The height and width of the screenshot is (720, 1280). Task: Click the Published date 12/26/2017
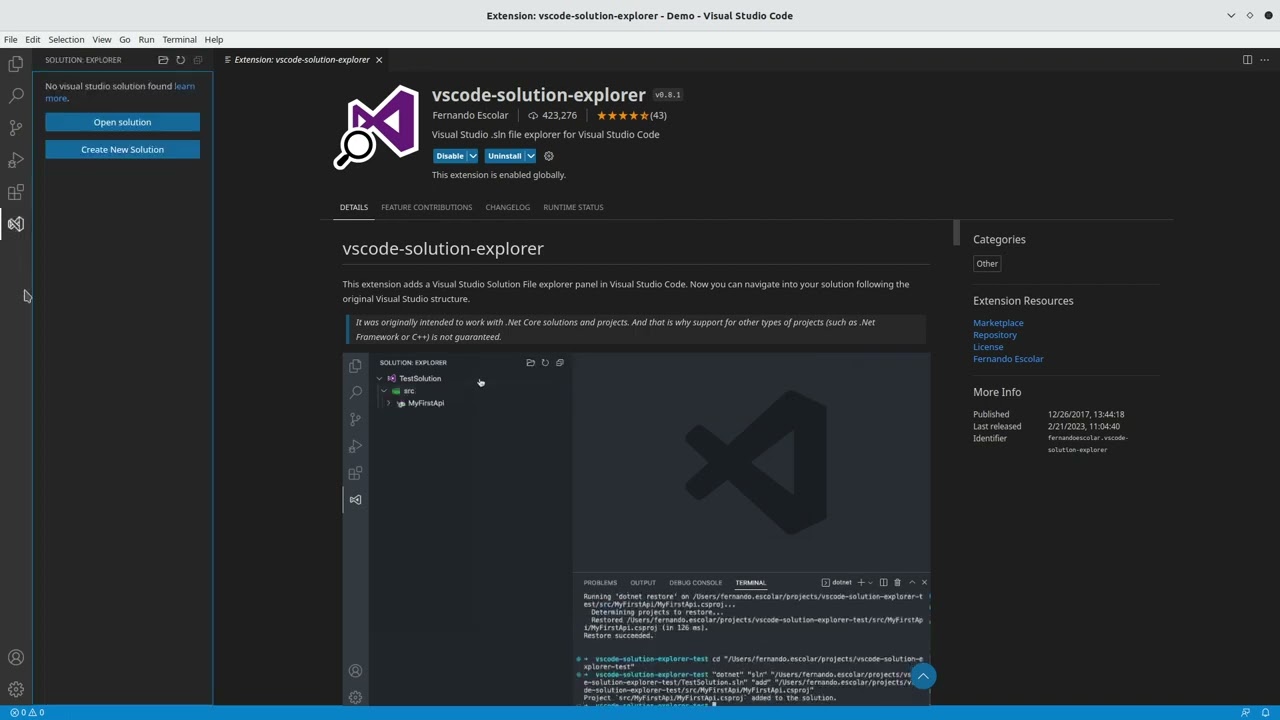click(x=1086, y=414)
